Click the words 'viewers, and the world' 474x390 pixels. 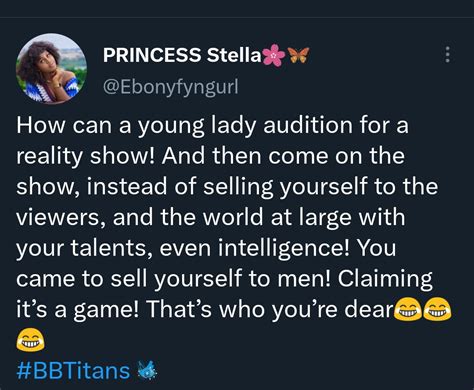[139, 217]
